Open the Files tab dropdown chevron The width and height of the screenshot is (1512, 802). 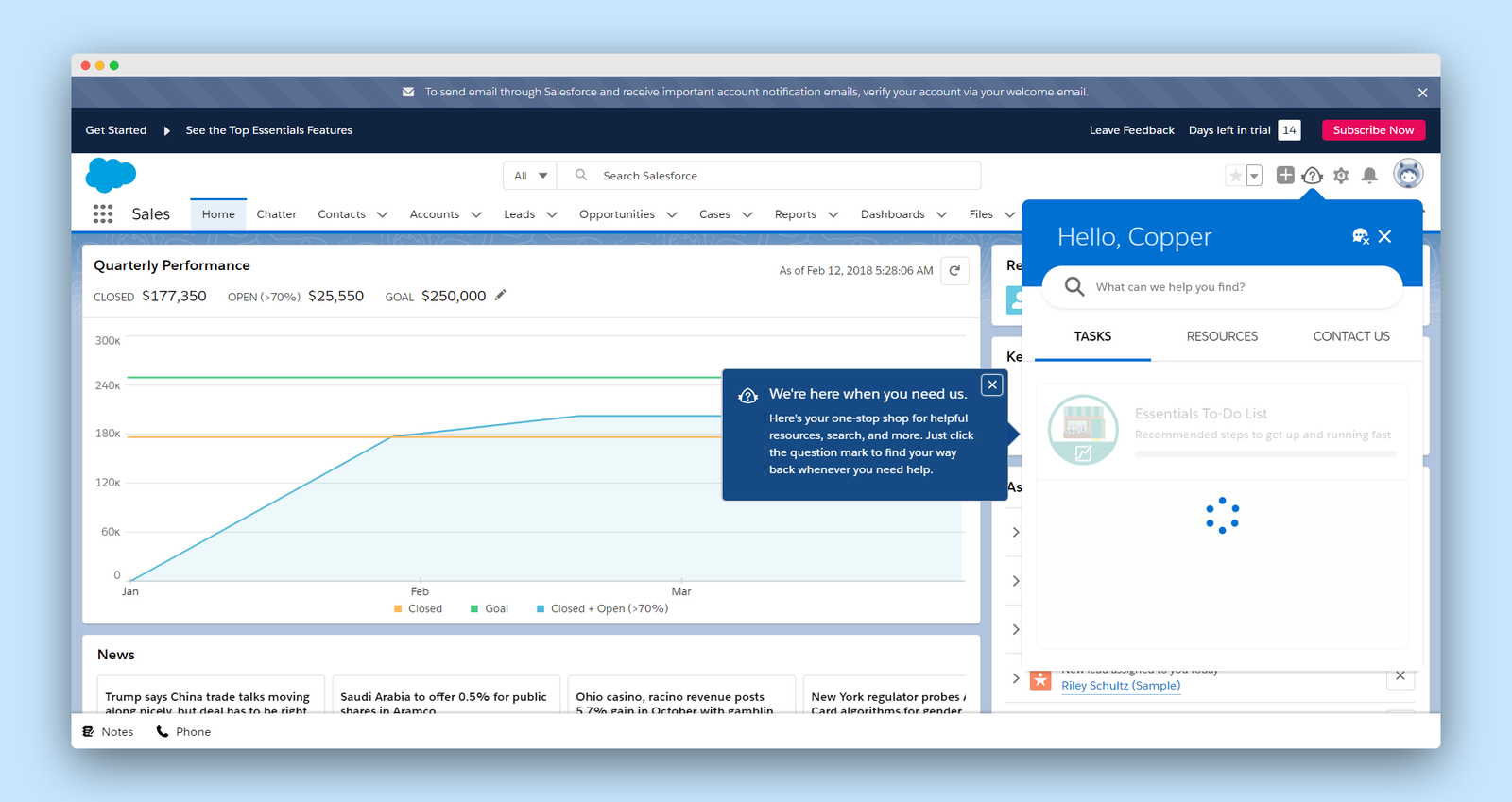click(x=1009, y=214)
